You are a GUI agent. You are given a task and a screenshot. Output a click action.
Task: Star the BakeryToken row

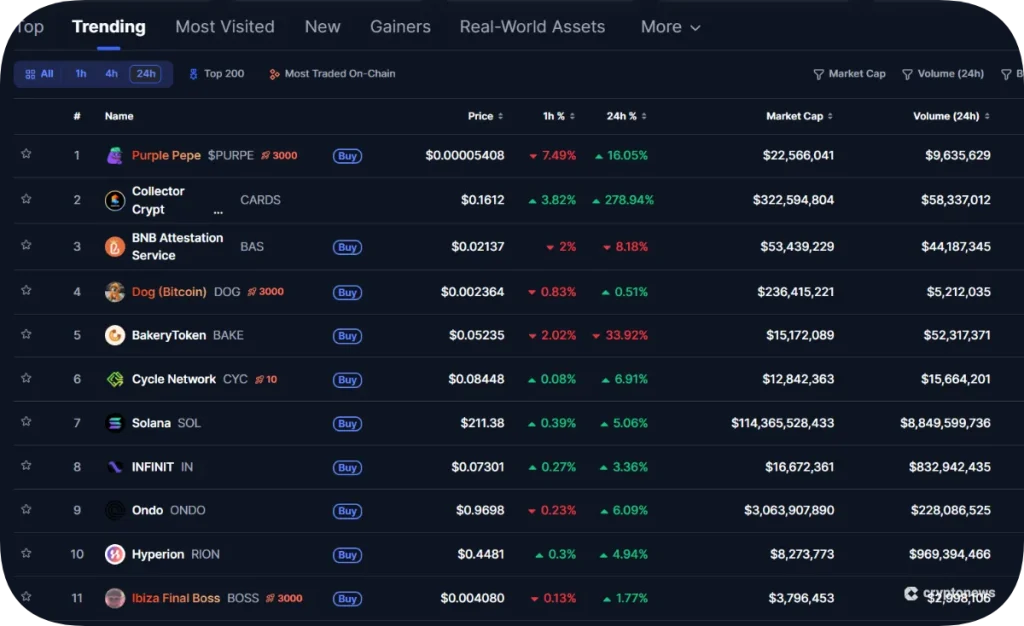[x=26, y=334]
